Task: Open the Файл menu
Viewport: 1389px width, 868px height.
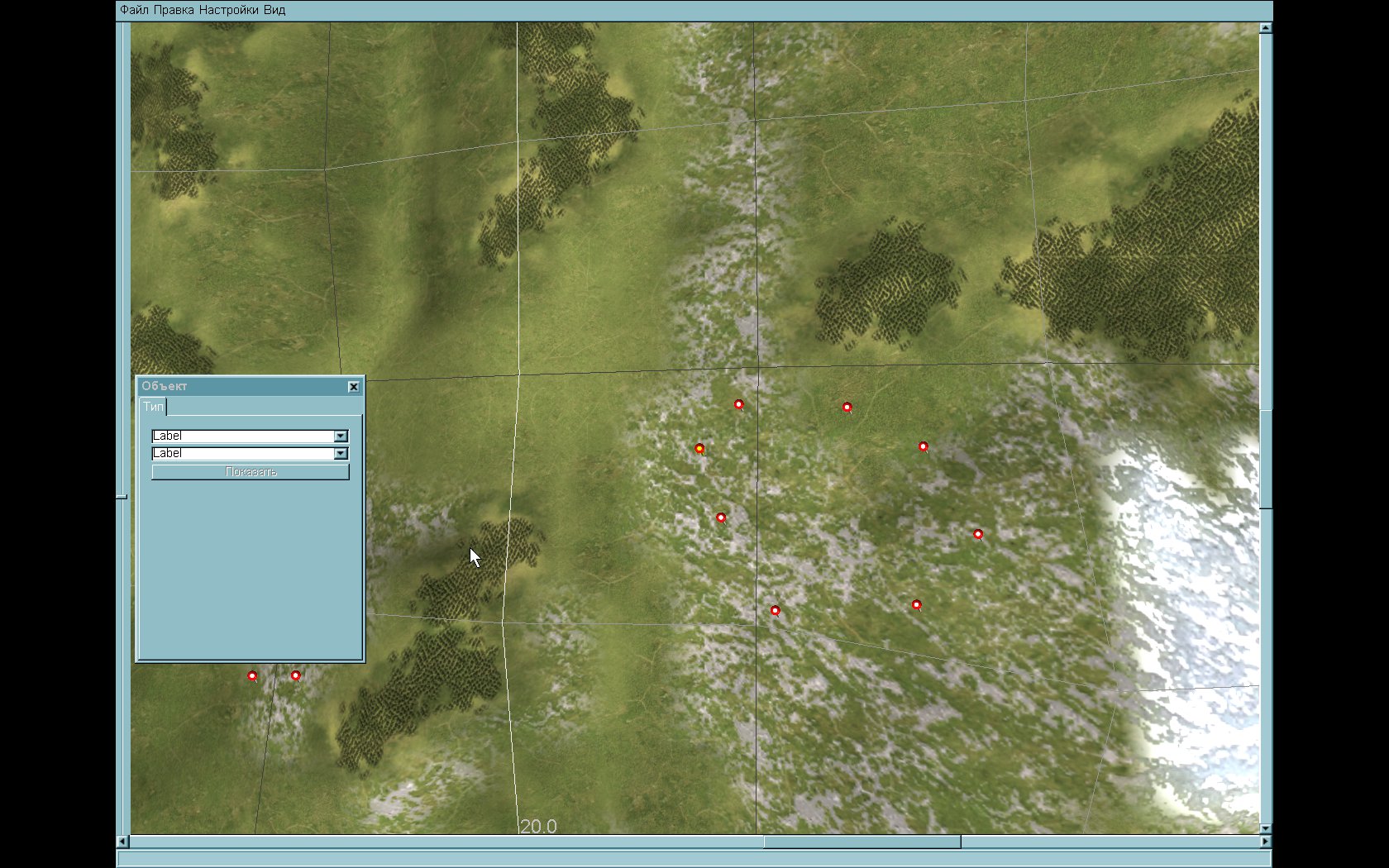Action: [135, 10]
